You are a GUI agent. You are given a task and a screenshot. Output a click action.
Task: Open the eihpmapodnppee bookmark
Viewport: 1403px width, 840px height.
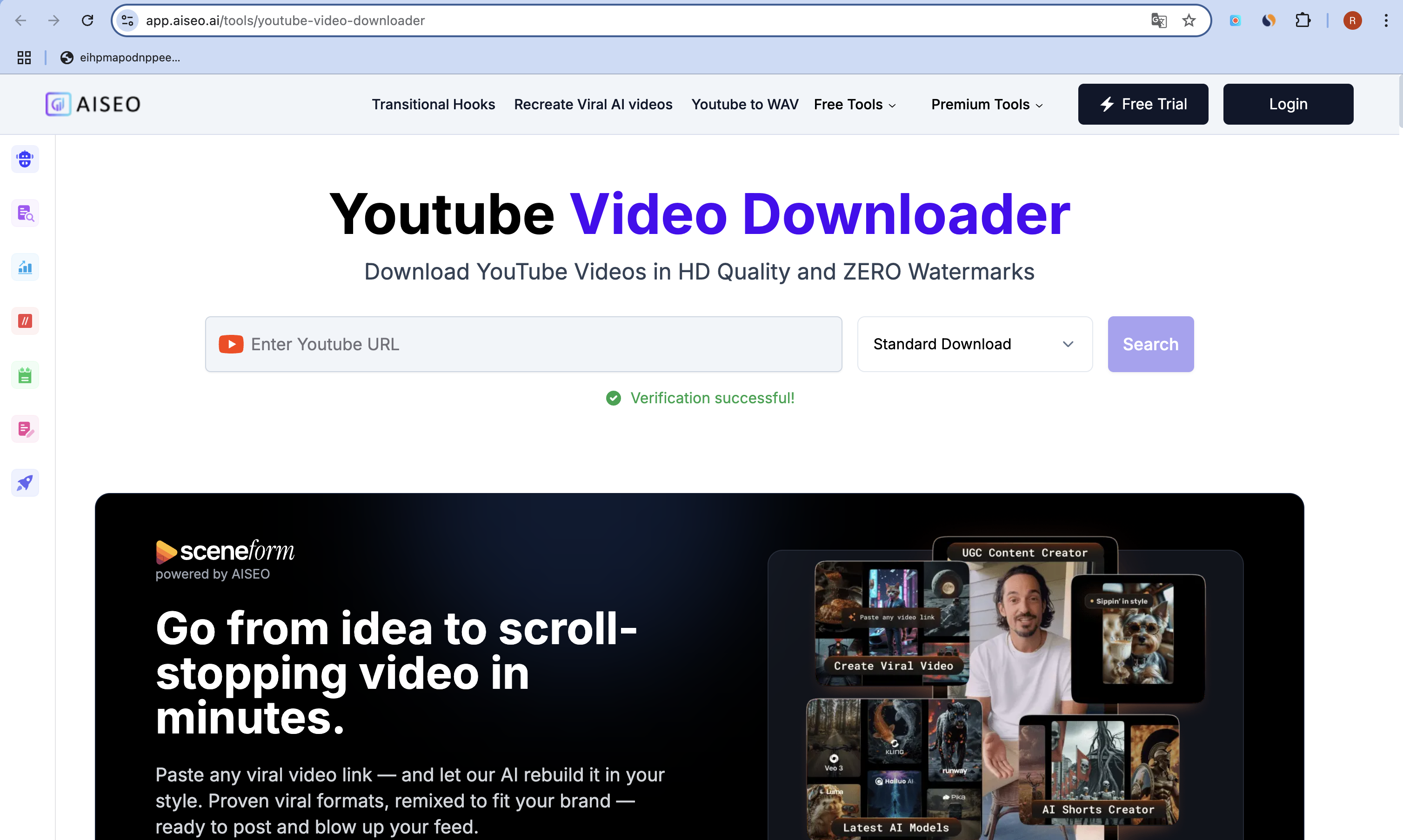pyautogui.click(x=120, y=57)
